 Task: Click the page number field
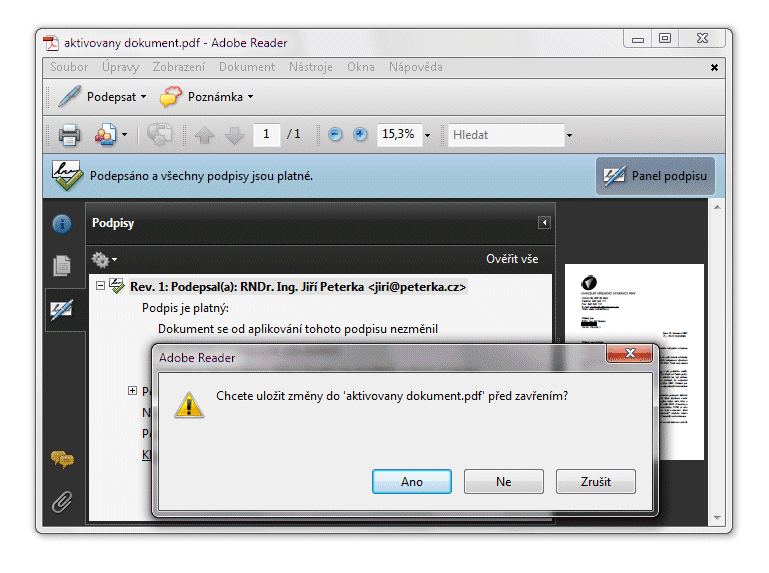[x=266, y=134]
